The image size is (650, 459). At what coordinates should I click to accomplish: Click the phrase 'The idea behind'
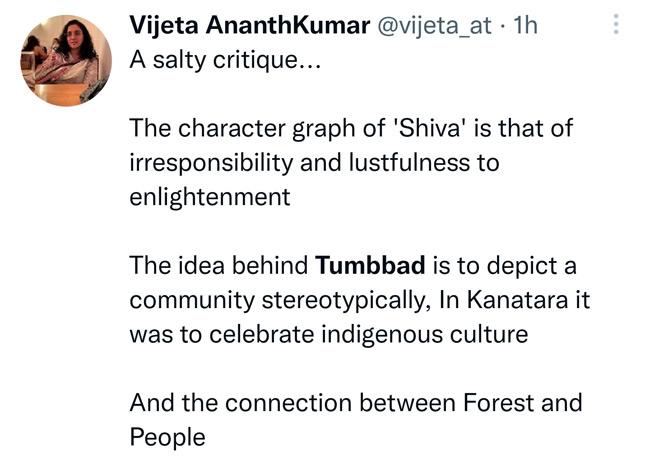click(219, 267)
